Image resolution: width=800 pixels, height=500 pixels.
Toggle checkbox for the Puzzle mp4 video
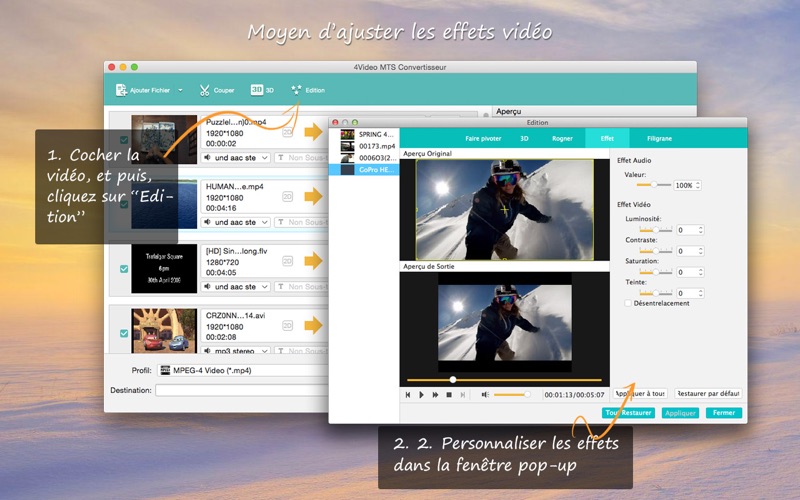click(124, 139)
